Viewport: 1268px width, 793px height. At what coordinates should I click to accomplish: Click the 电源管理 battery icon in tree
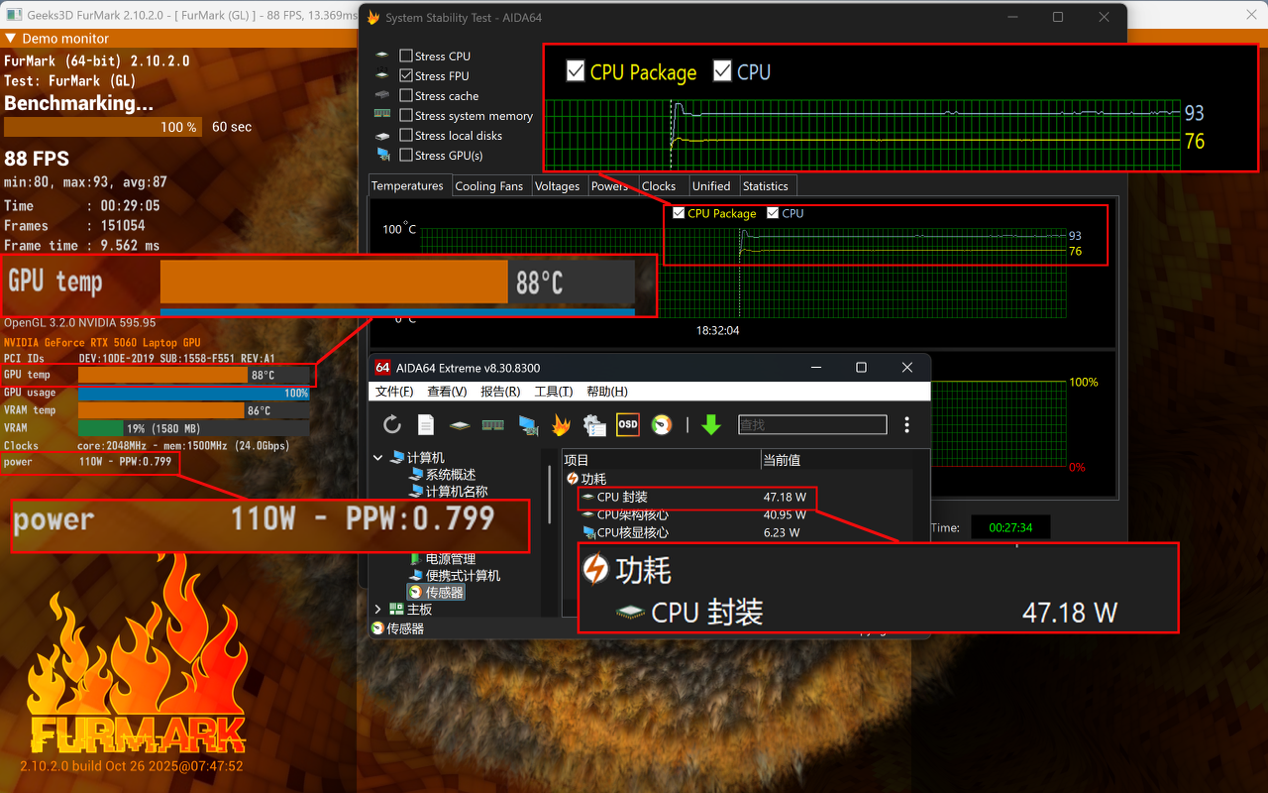415,559
